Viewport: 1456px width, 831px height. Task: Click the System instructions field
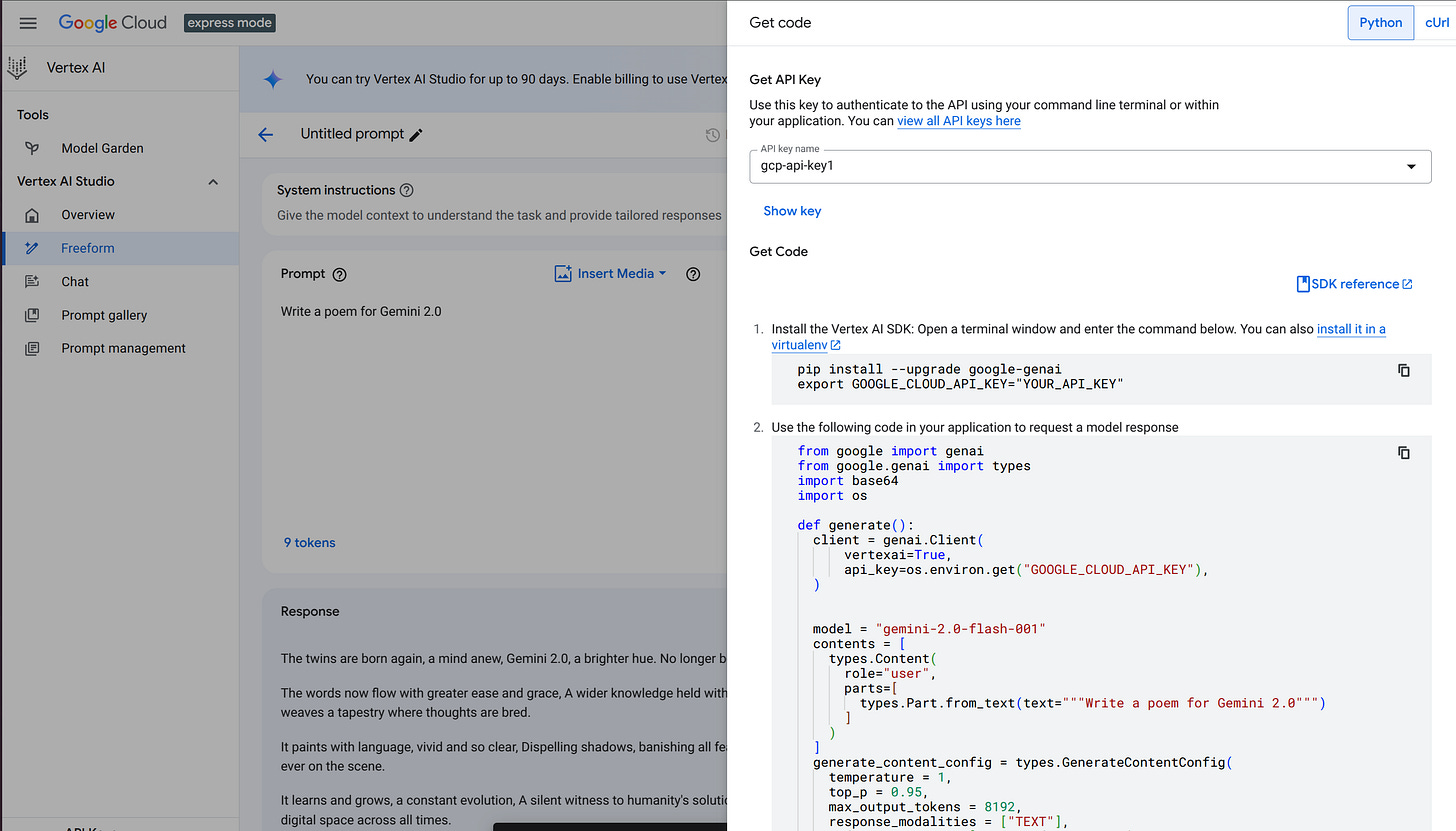[499, 215]
